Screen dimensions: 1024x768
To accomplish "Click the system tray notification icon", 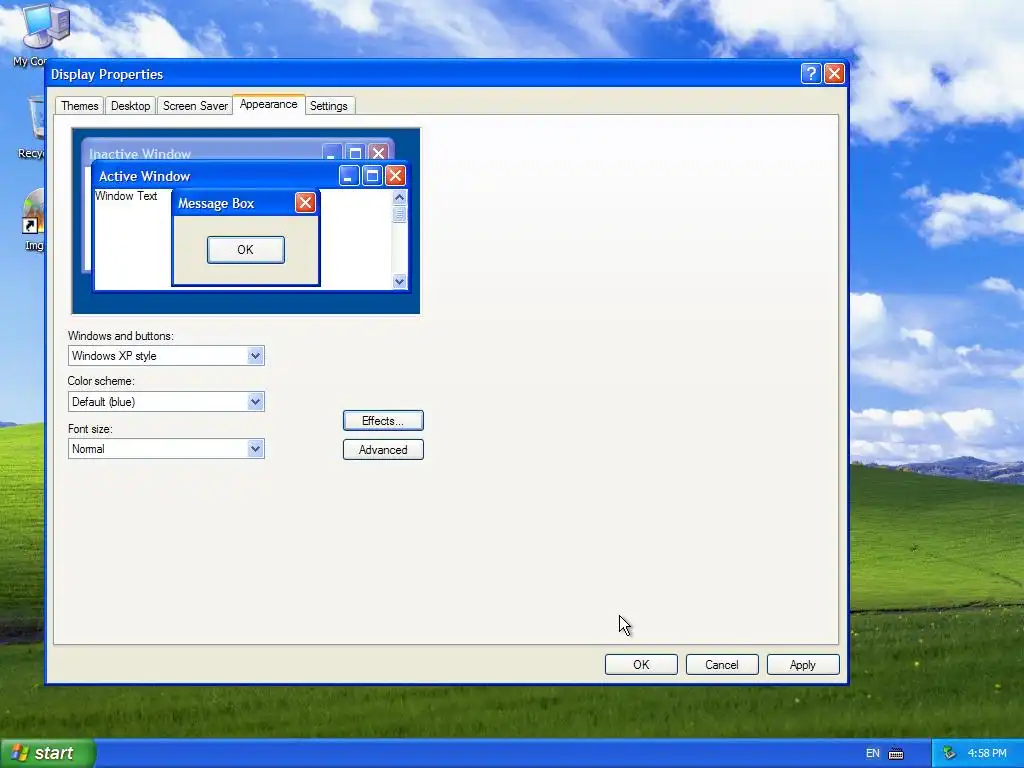I will tap(949, 754).
